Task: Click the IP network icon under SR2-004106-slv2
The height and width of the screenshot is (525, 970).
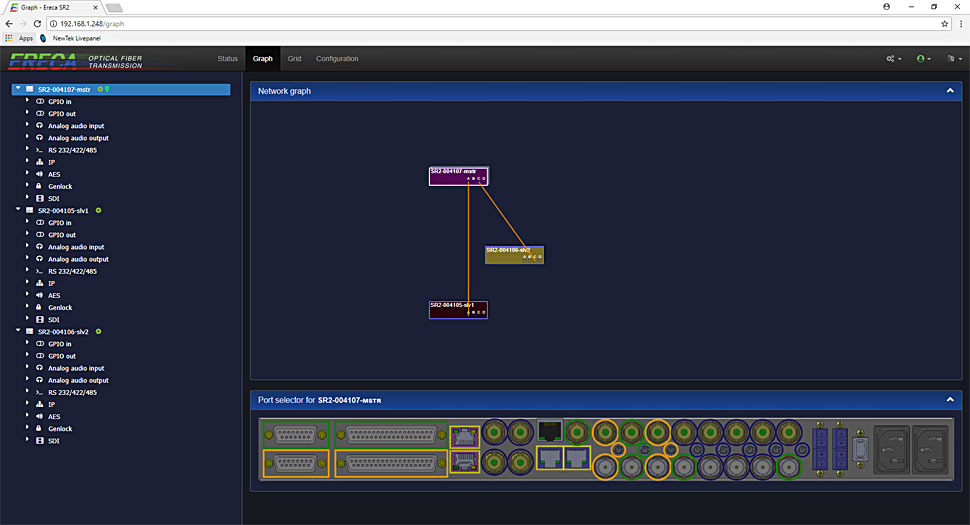Action: point(39,405)
